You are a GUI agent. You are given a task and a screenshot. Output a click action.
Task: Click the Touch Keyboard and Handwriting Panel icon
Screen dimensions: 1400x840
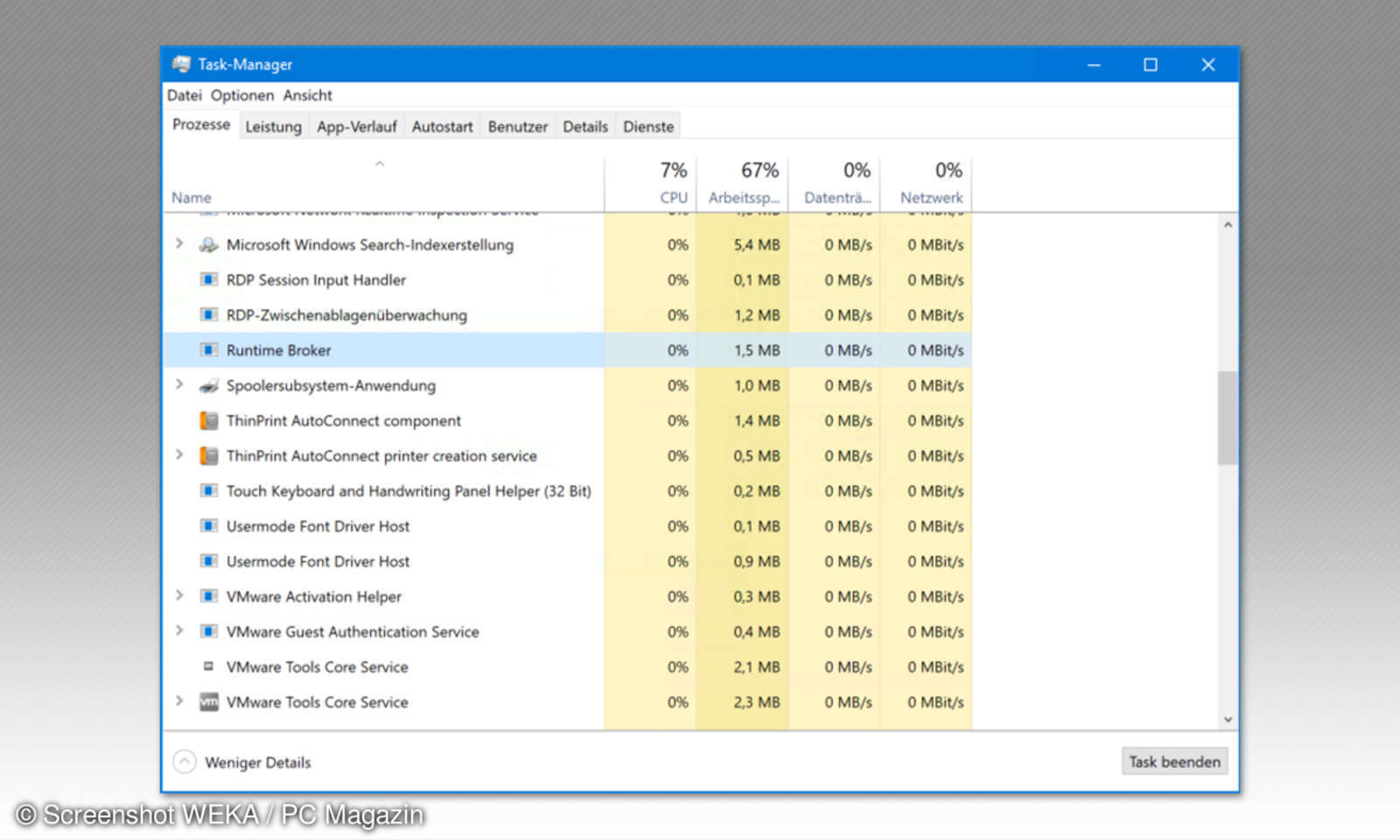[x=209, y=491]
